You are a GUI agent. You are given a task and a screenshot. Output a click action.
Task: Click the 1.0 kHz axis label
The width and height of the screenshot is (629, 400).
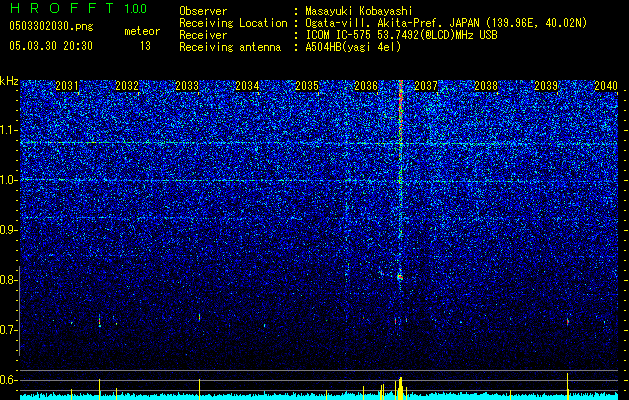(8, 180)
